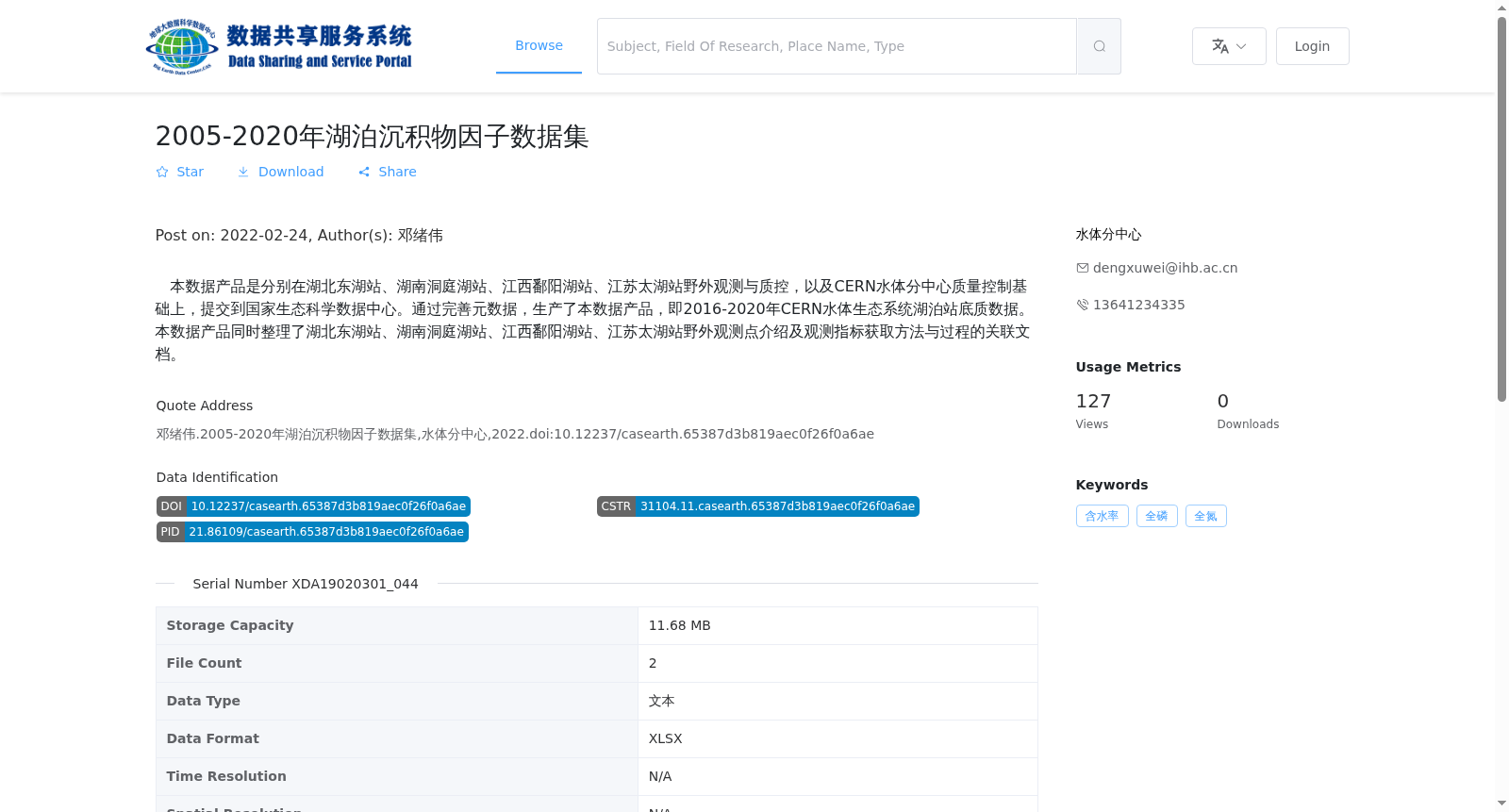Click the envelope email icon

point(1083,268)
